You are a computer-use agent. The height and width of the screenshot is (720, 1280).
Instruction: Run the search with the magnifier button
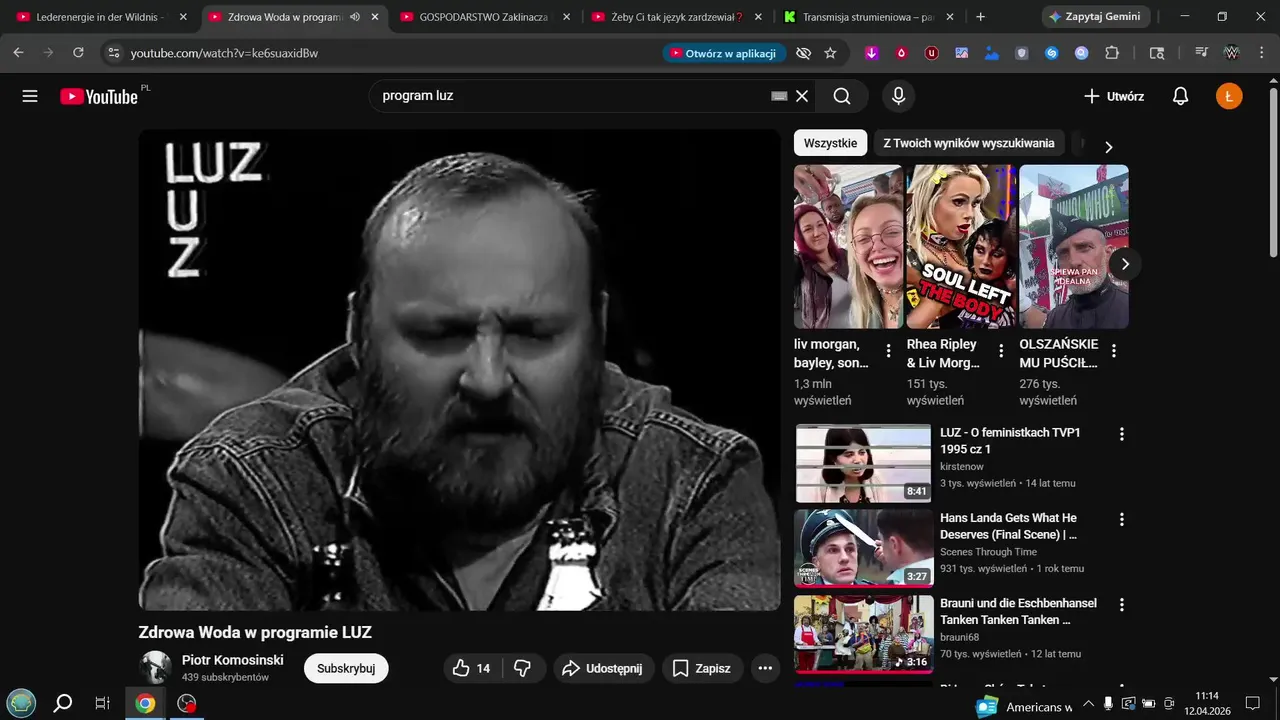[842, 96]
